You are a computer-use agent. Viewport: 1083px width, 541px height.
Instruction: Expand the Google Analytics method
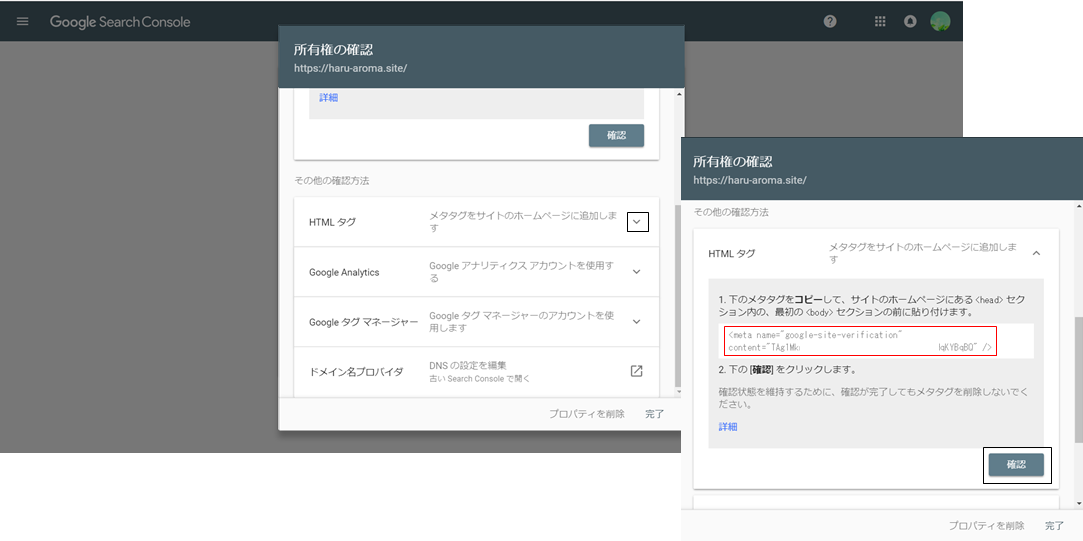637,272
